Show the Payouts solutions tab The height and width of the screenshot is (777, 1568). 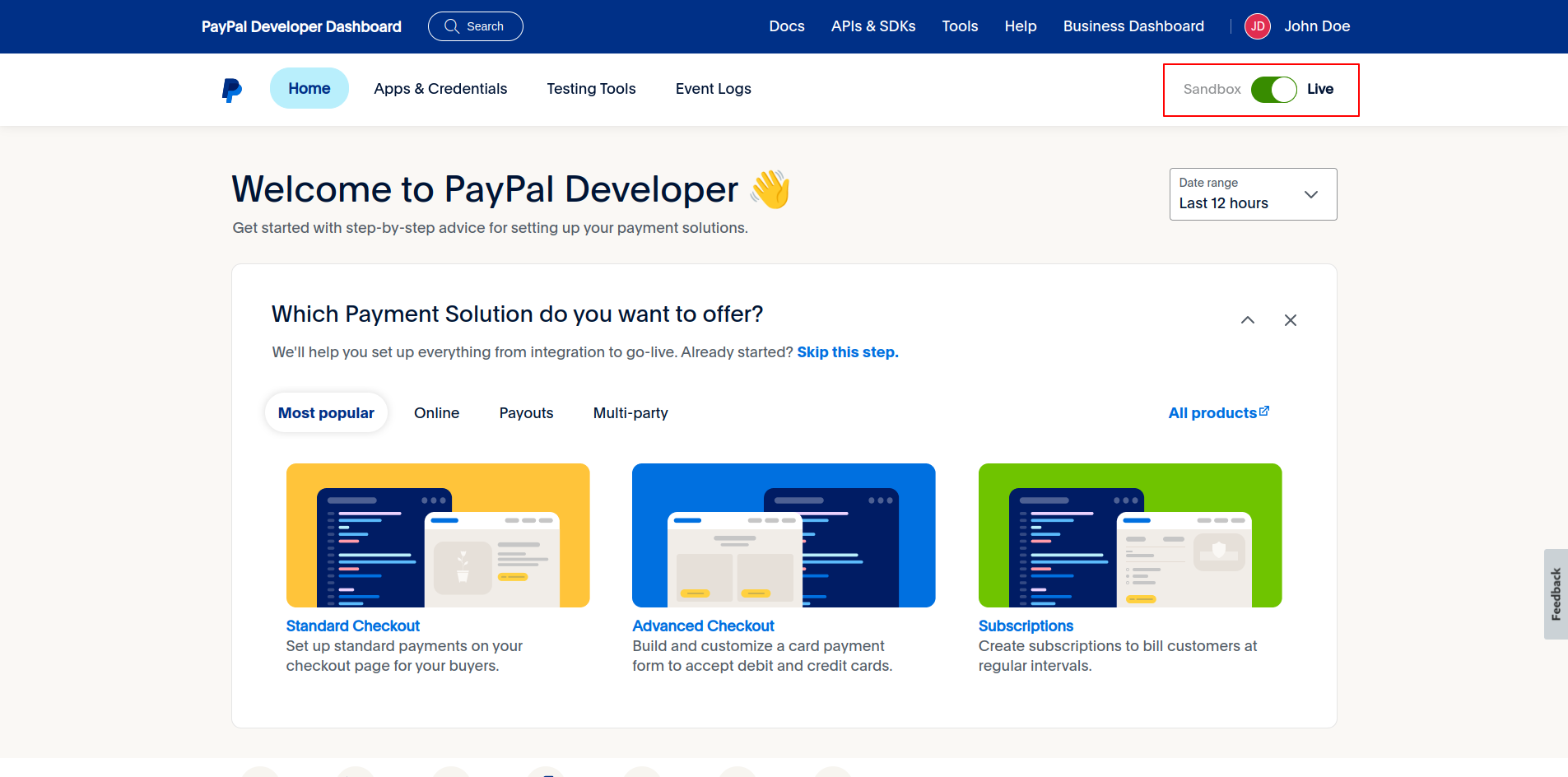(x=526, y=412)
